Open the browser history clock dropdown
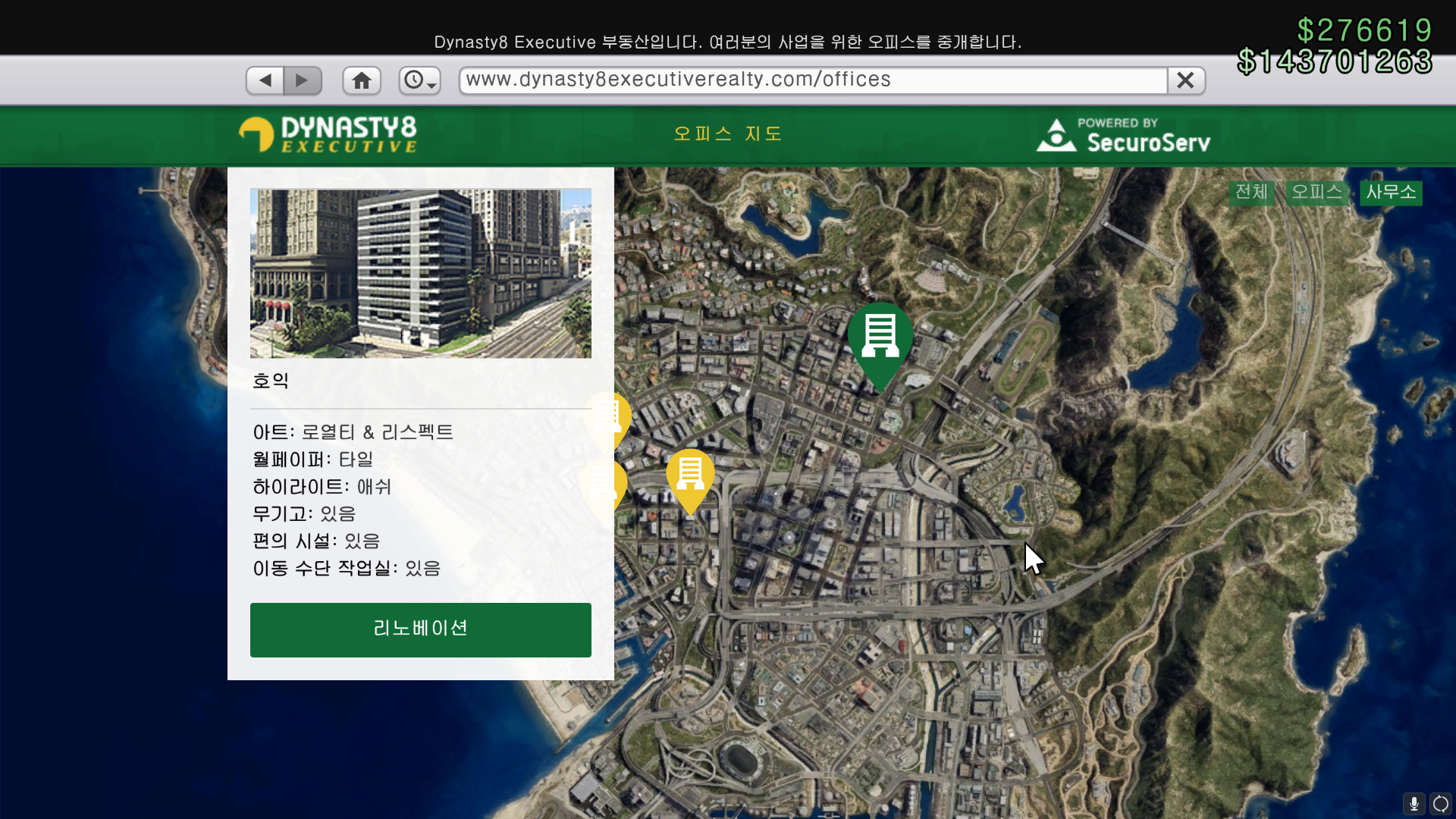Viewport: 1456px width, 819px height. 419,80
